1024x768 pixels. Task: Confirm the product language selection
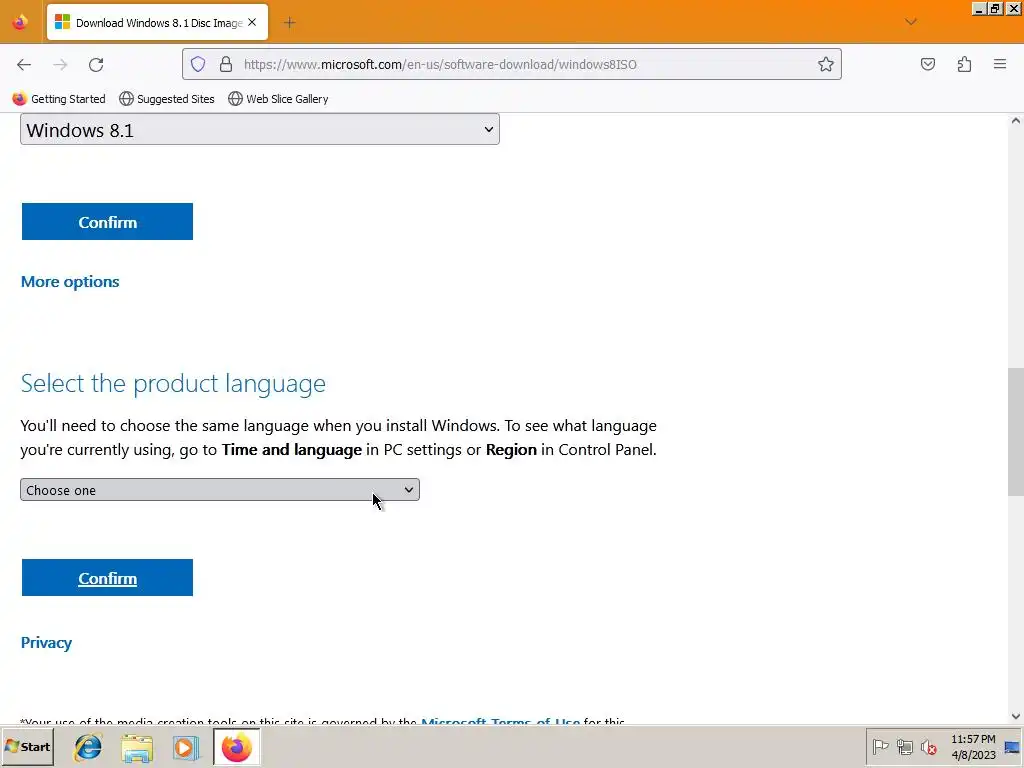107,578
